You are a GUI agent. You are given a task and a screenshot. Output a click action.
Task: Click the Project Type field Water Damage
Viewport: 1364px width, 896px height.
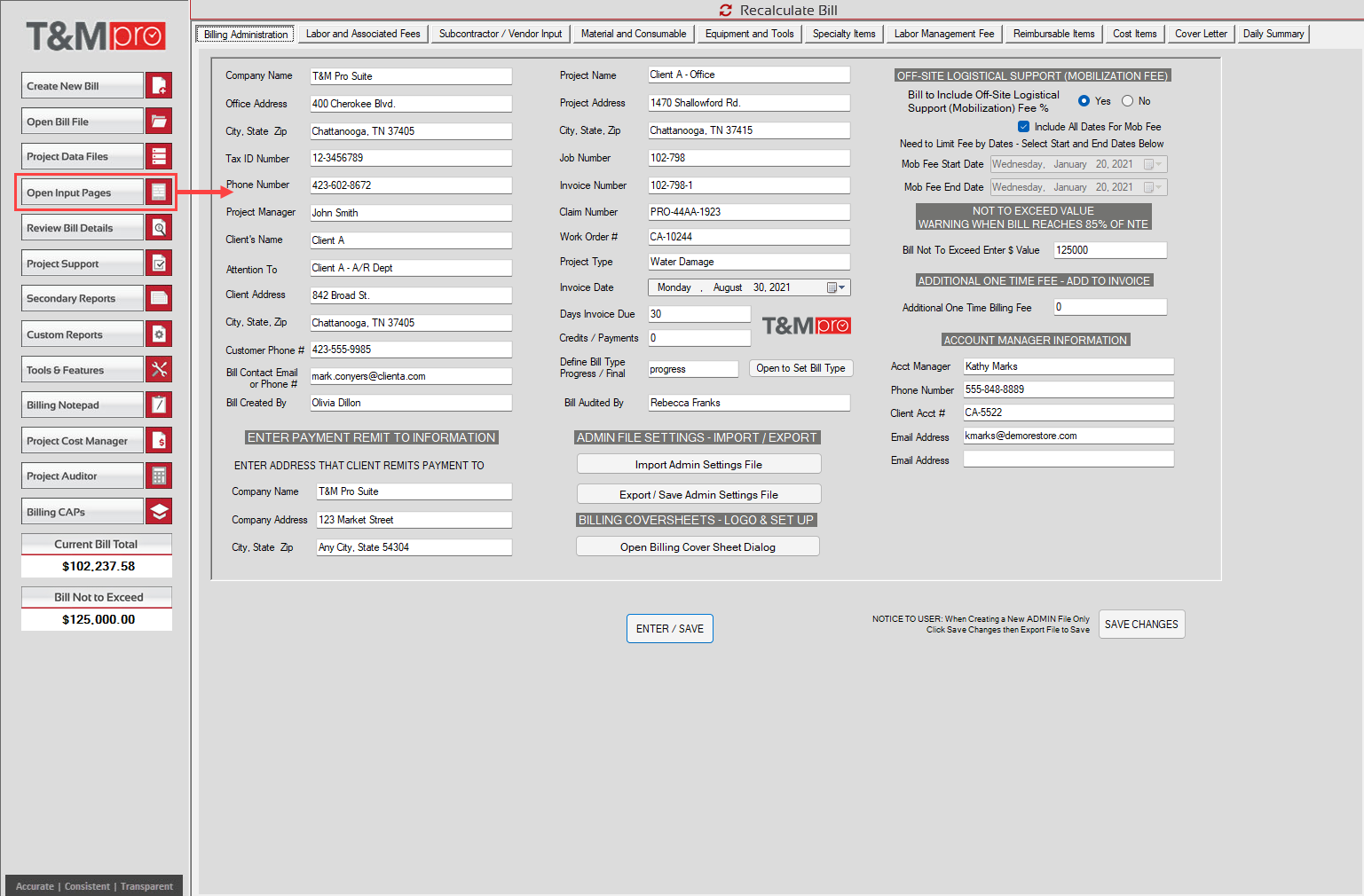pyautogui.click(x=749, y=262)
